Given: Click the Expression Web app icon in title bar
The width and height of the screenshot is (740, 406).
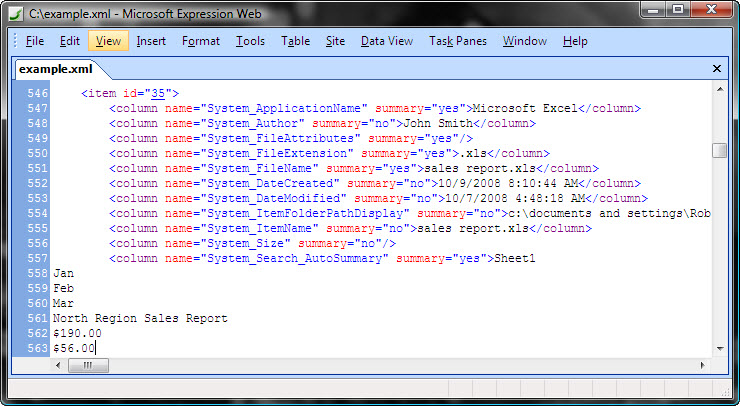Looking at the screenshot, I should point(16,14).
